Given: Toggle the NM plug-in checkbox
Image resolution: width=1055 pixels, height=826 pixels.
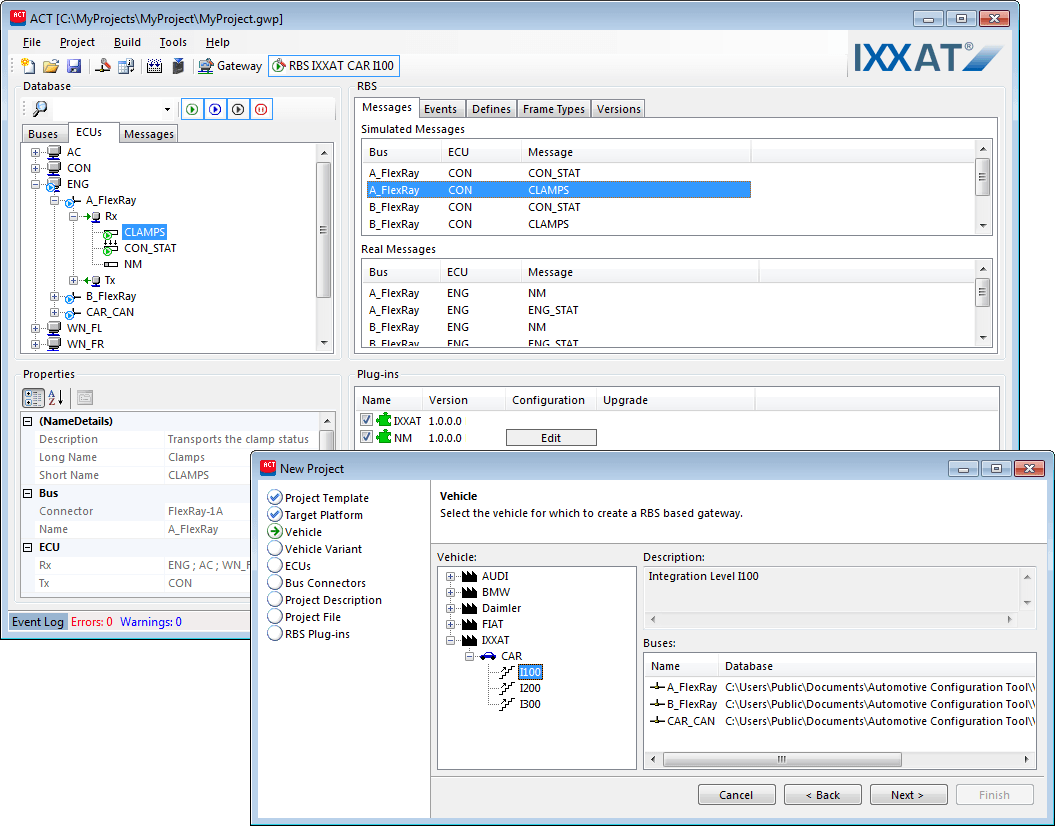Looking at the screenshot, I should click(366, 437).
